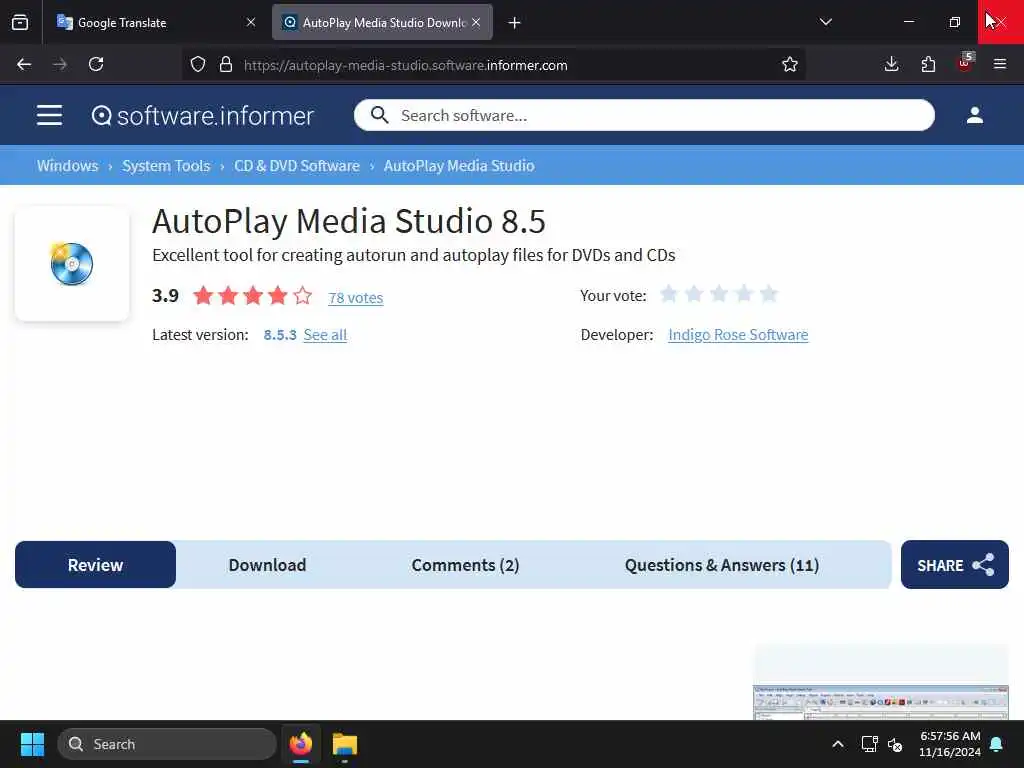1024x768 pixels.
Task: Open File Explorer from the taskbar
Action: tap(345, 744)
